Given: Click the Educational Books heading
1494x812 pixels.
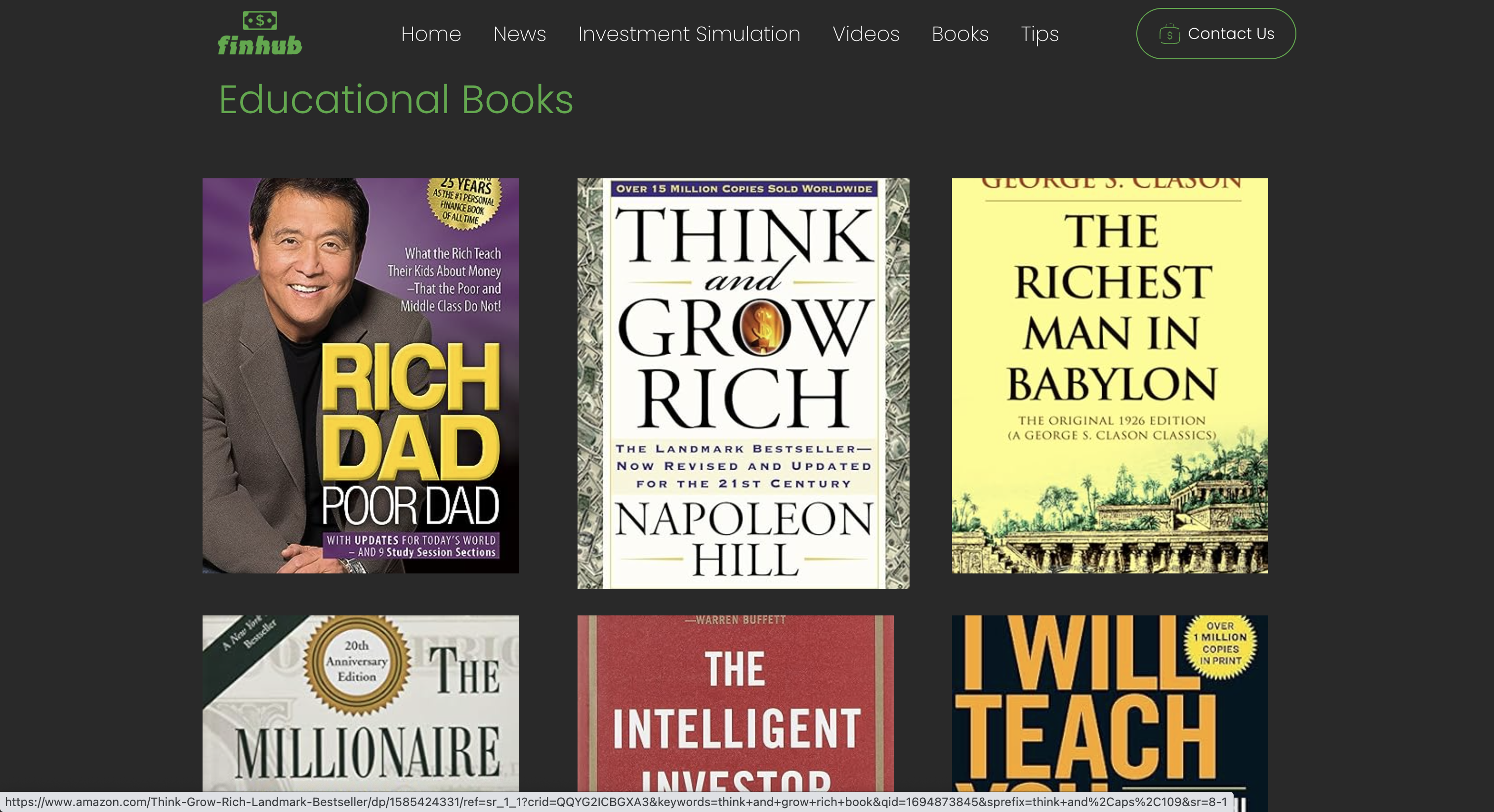Looking at the screenshot, I should (x=396, y=100).
